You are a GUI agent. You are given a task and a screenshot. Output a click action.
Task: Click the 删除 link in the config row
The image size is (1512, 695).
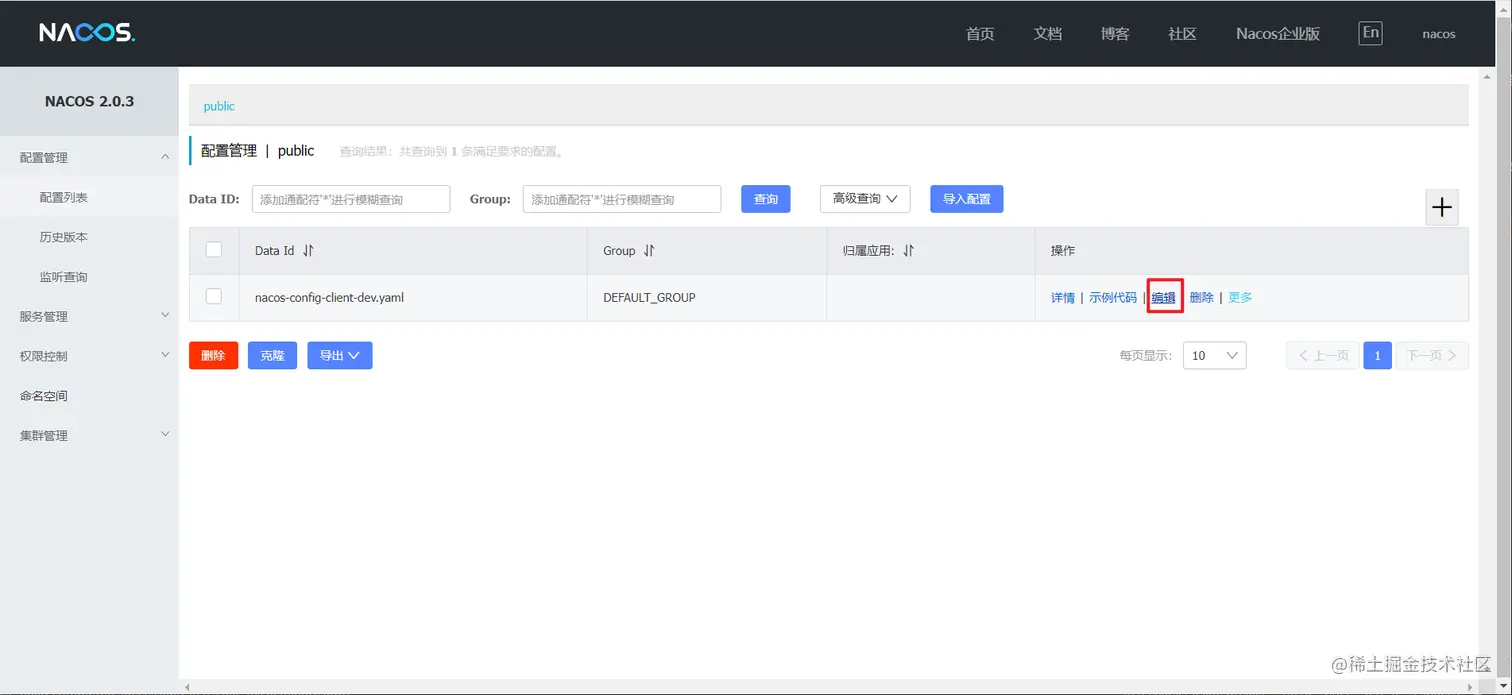1202,297
